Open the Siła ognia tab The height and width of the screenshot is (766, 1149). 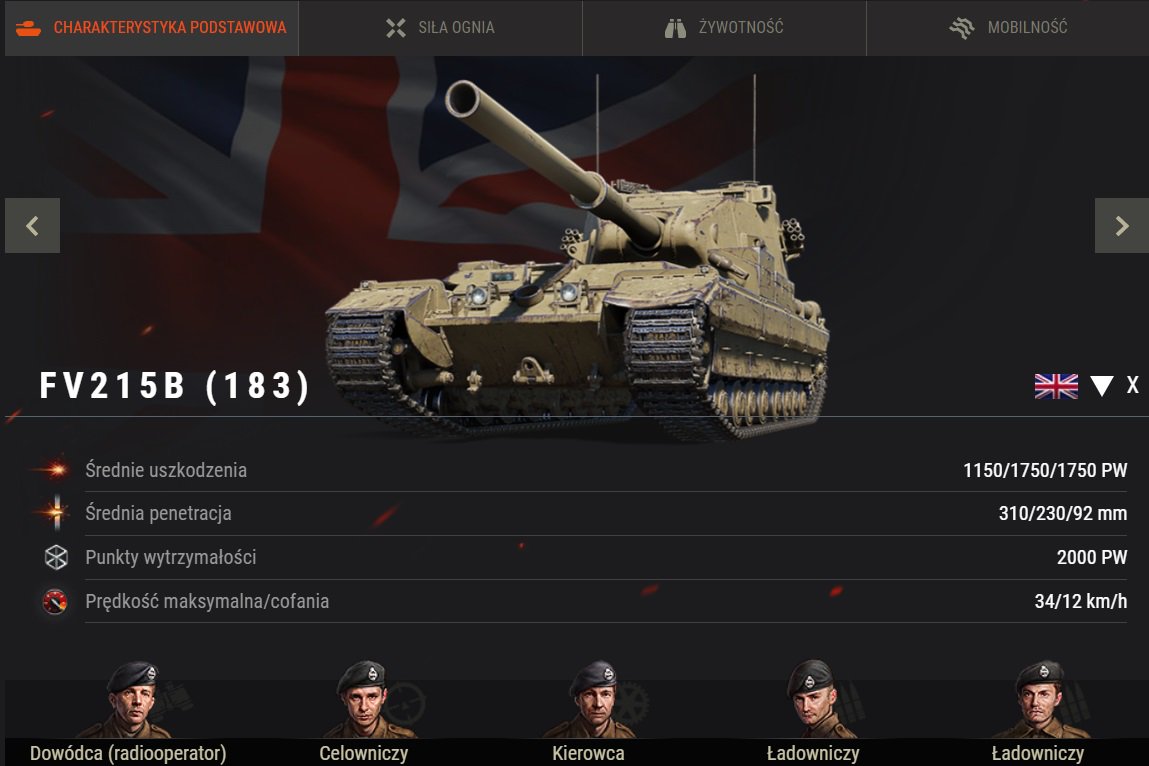point(440,28)
